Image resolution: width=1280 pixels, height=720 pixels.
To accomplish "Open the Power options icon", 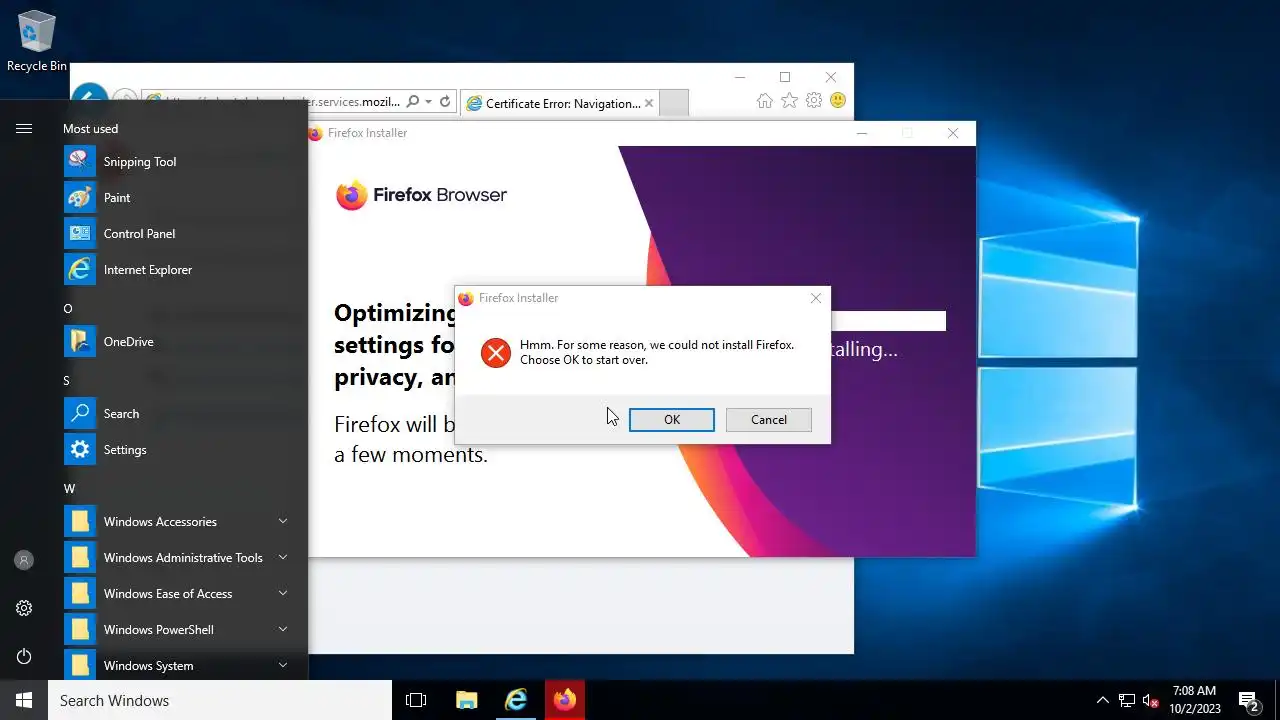I will 24,656.
